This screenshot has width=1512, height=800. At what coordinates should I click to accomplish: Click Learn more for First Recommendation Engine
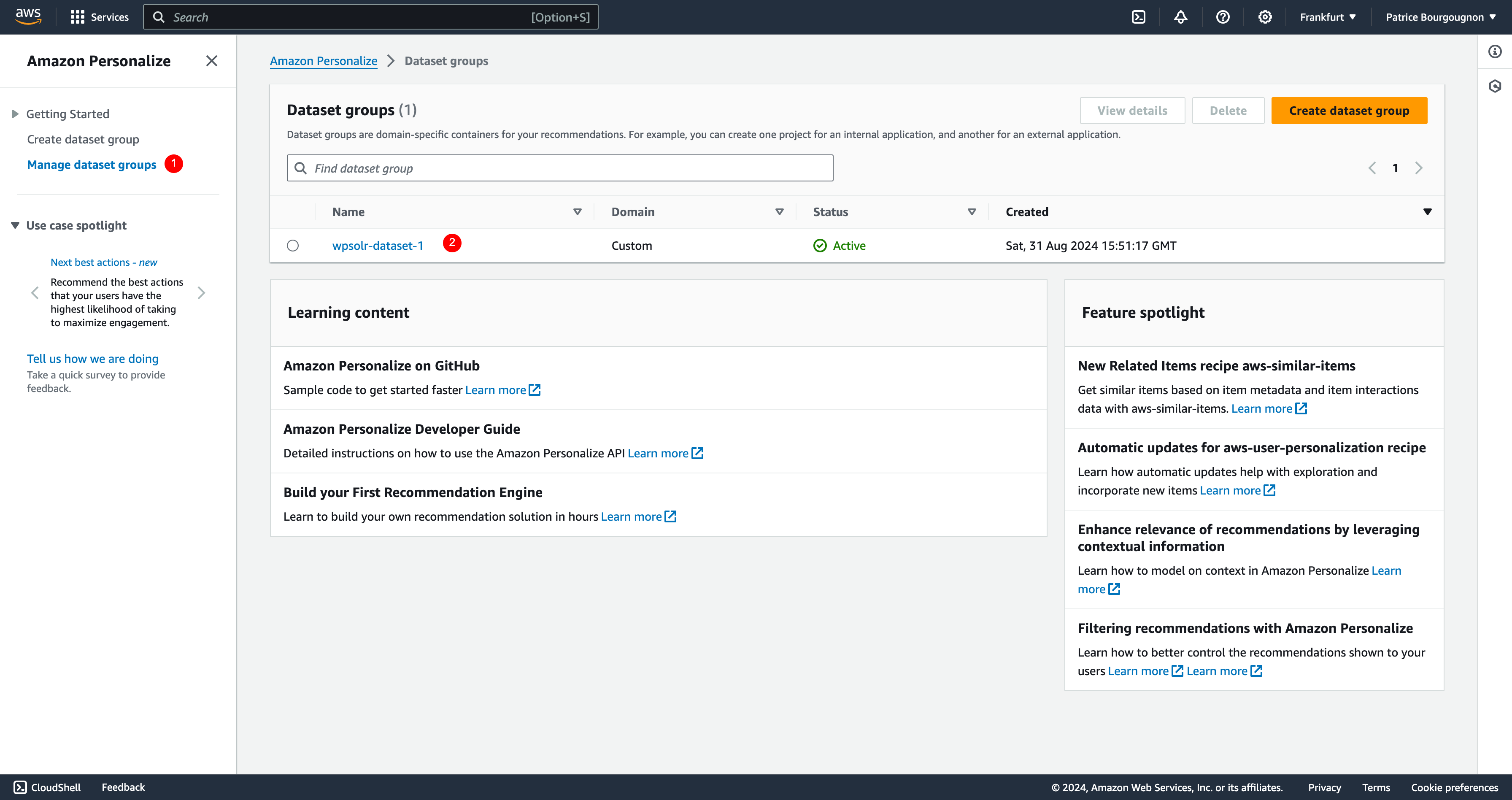pyautogui.click(x=631, y=516)
